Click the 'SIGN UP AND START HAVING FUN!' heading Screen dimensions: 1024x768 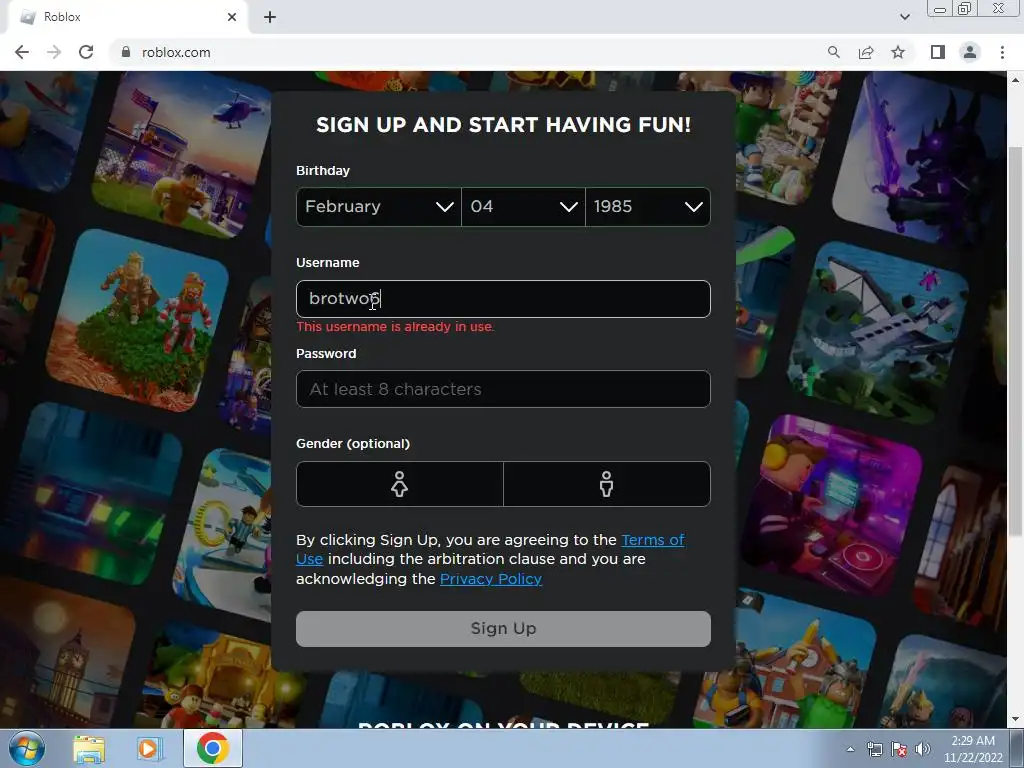(503, 125)
